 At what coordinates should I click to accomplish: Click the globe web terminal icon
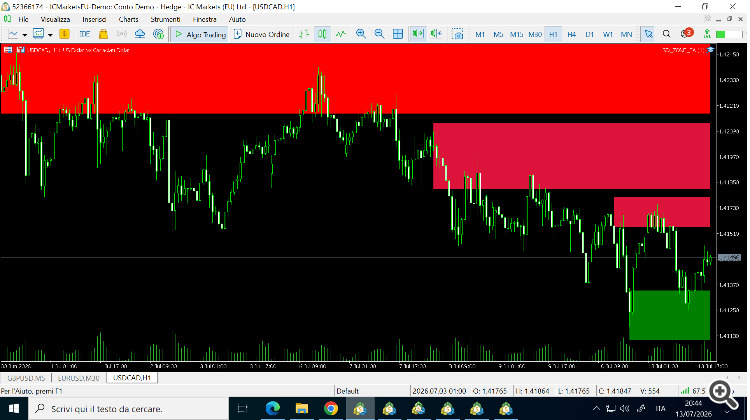(x=158, y=34)
